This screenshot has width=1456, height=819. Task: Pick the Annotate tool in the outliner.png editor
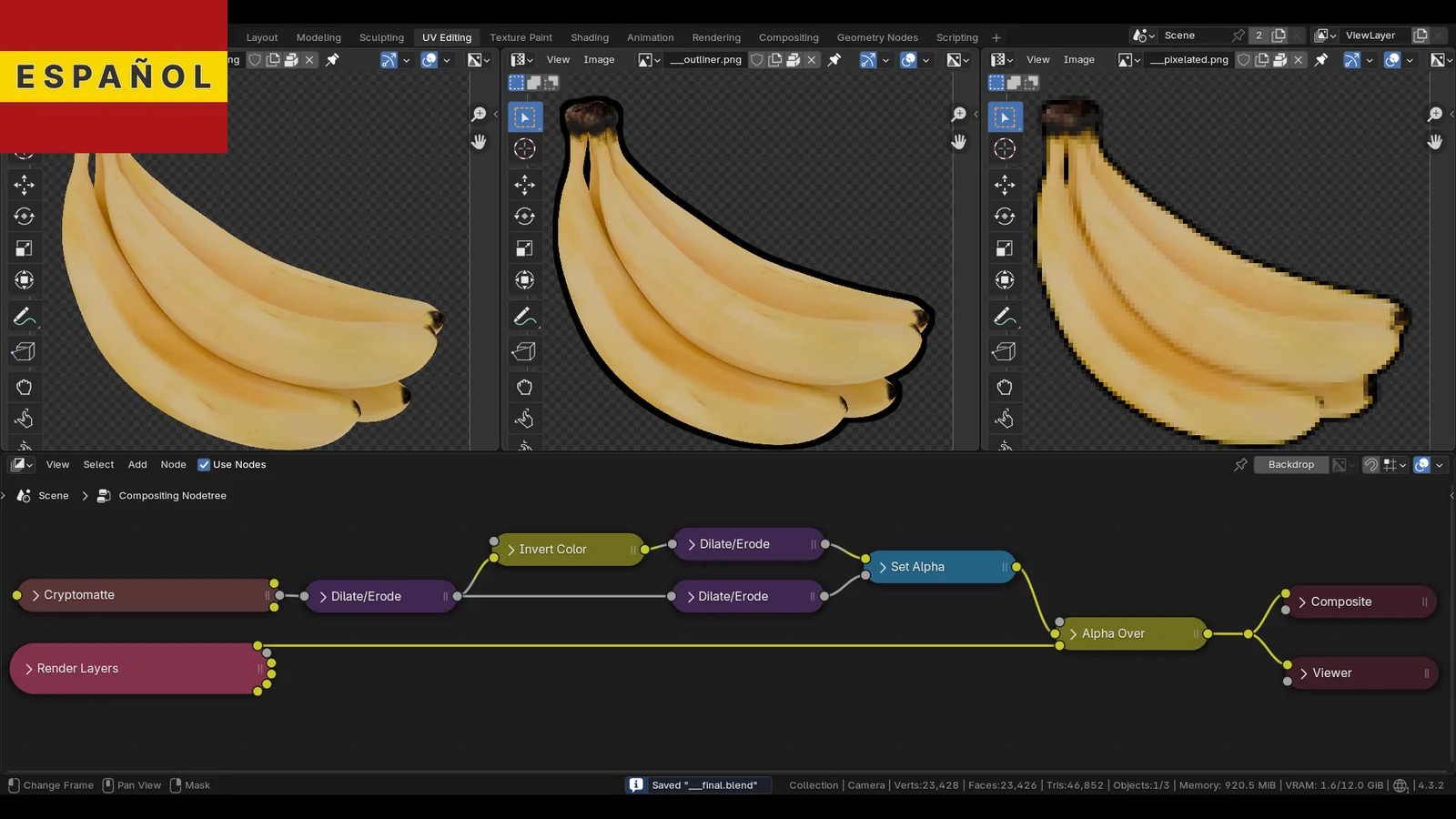pyautogui.click(x=524, y=317)
